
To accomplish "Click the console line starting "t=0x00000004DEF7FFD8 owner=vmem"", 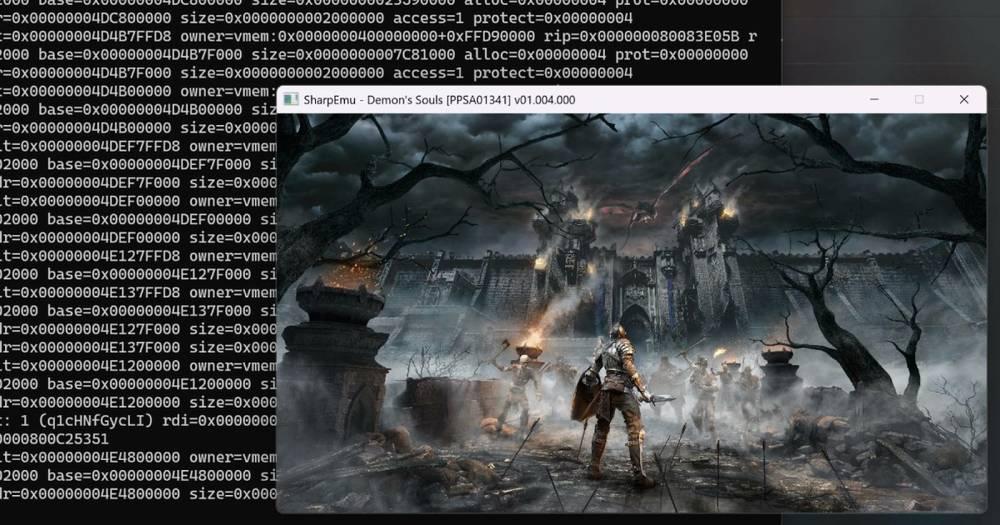I will (138, 146).
